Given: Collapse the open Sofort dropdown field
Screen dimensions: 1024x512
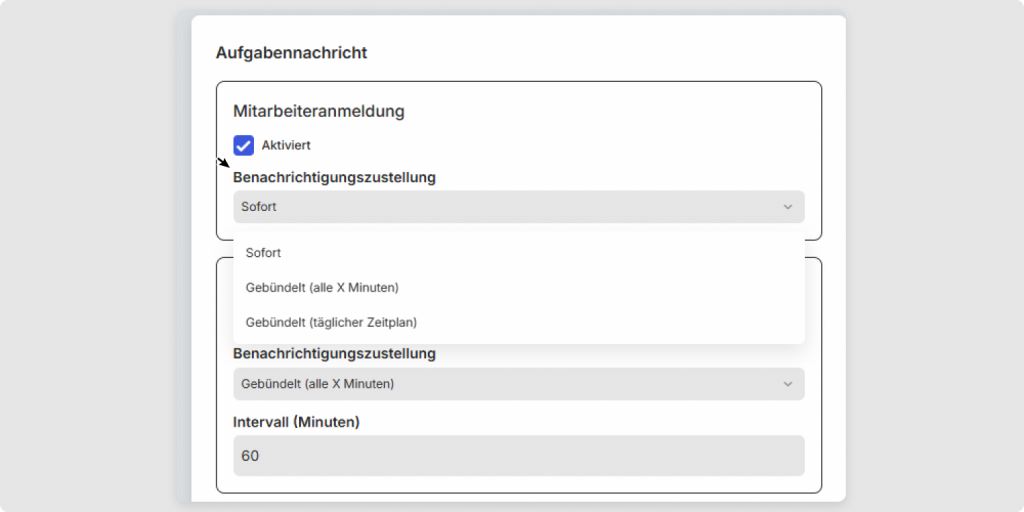Looking at the screenshot, I should 500,207.
